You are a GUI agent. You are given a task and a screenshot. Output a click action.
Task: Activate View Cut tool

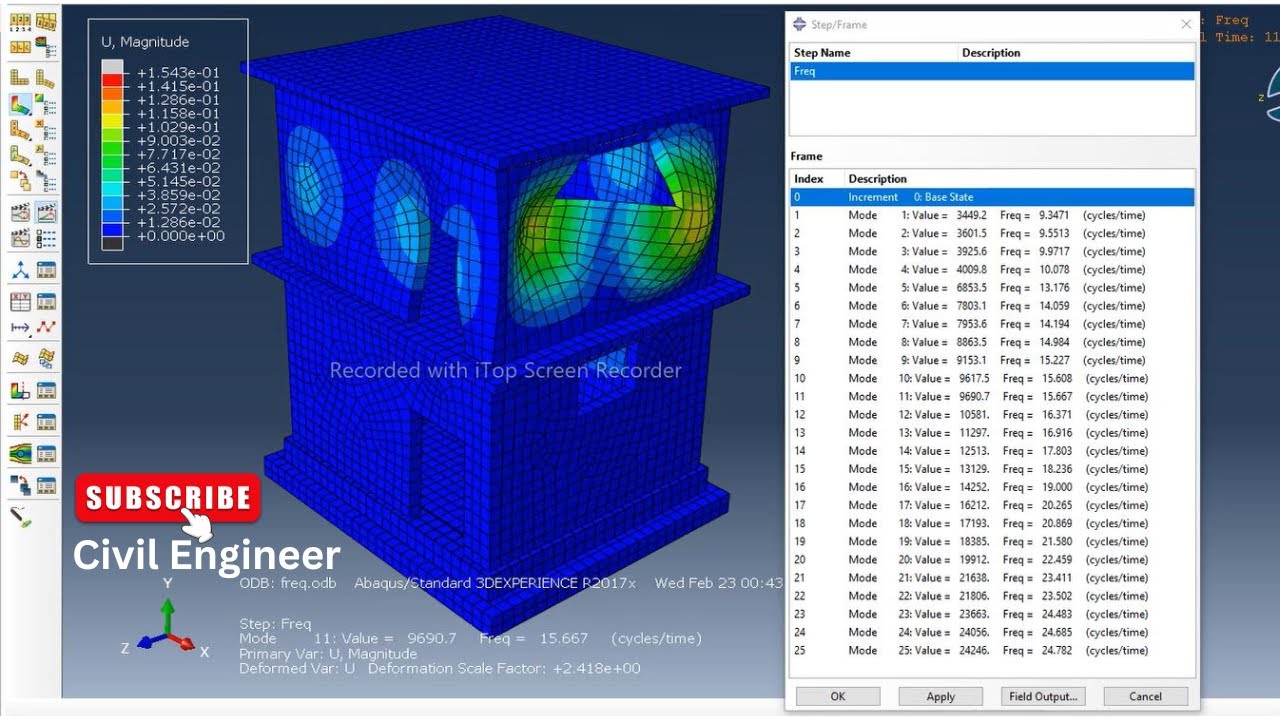19,391
